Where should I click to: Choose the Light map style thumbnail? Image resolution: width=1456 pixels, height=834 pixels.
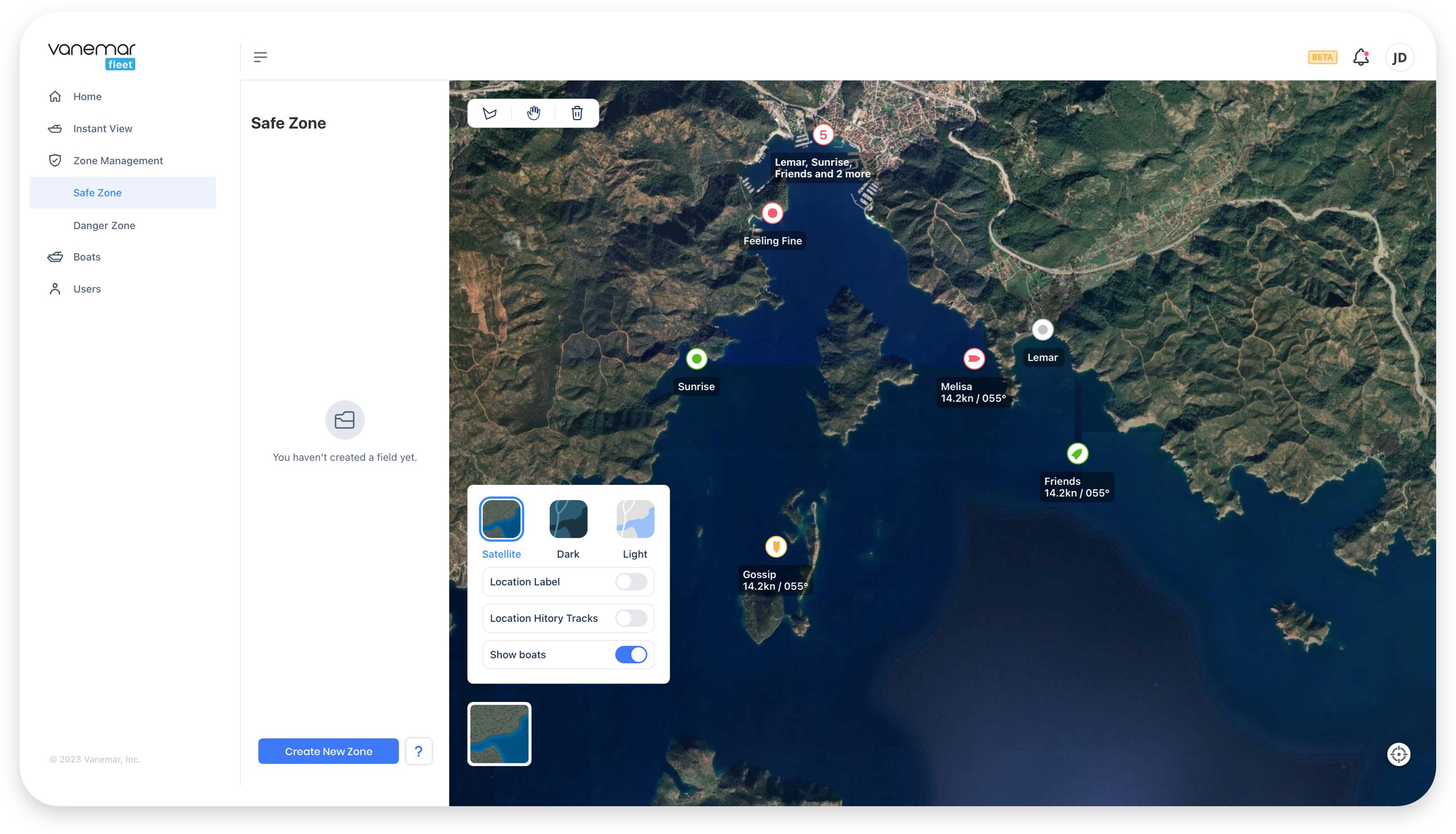tap(635, 519)
